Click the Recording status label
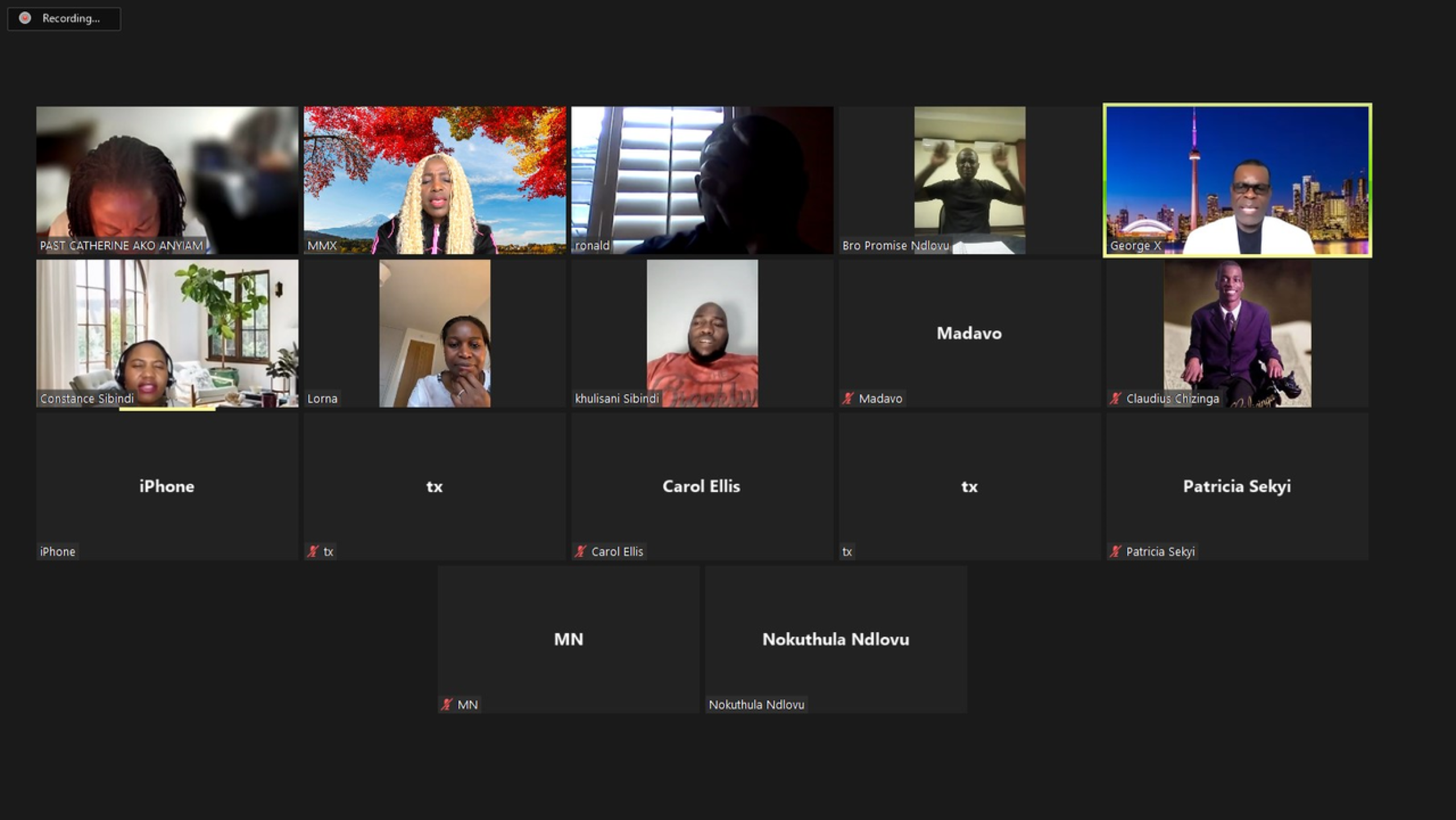This screenshot has height=820, width=1456. pyautogui.click(x=71, y=18)
